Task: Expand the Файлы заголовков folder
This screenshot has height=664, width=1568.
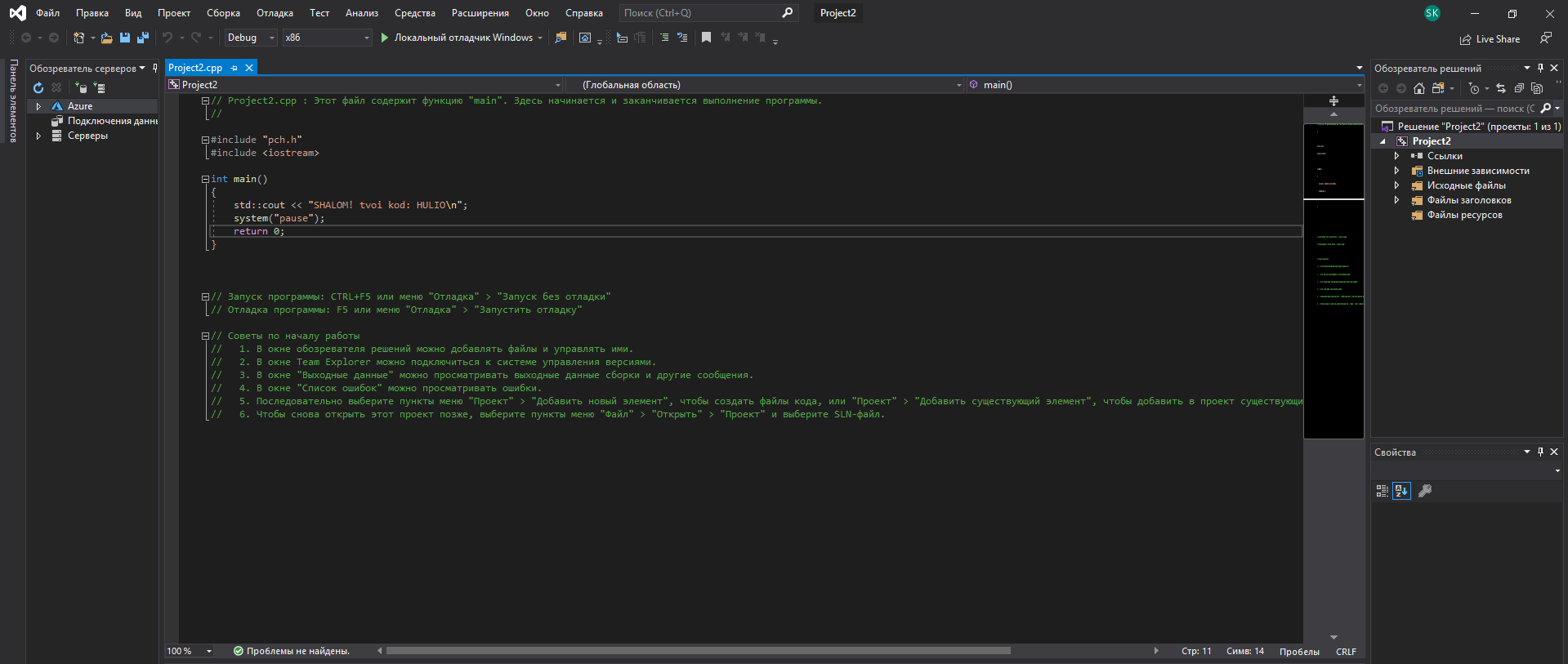Action: click(x=1396, y=200)
